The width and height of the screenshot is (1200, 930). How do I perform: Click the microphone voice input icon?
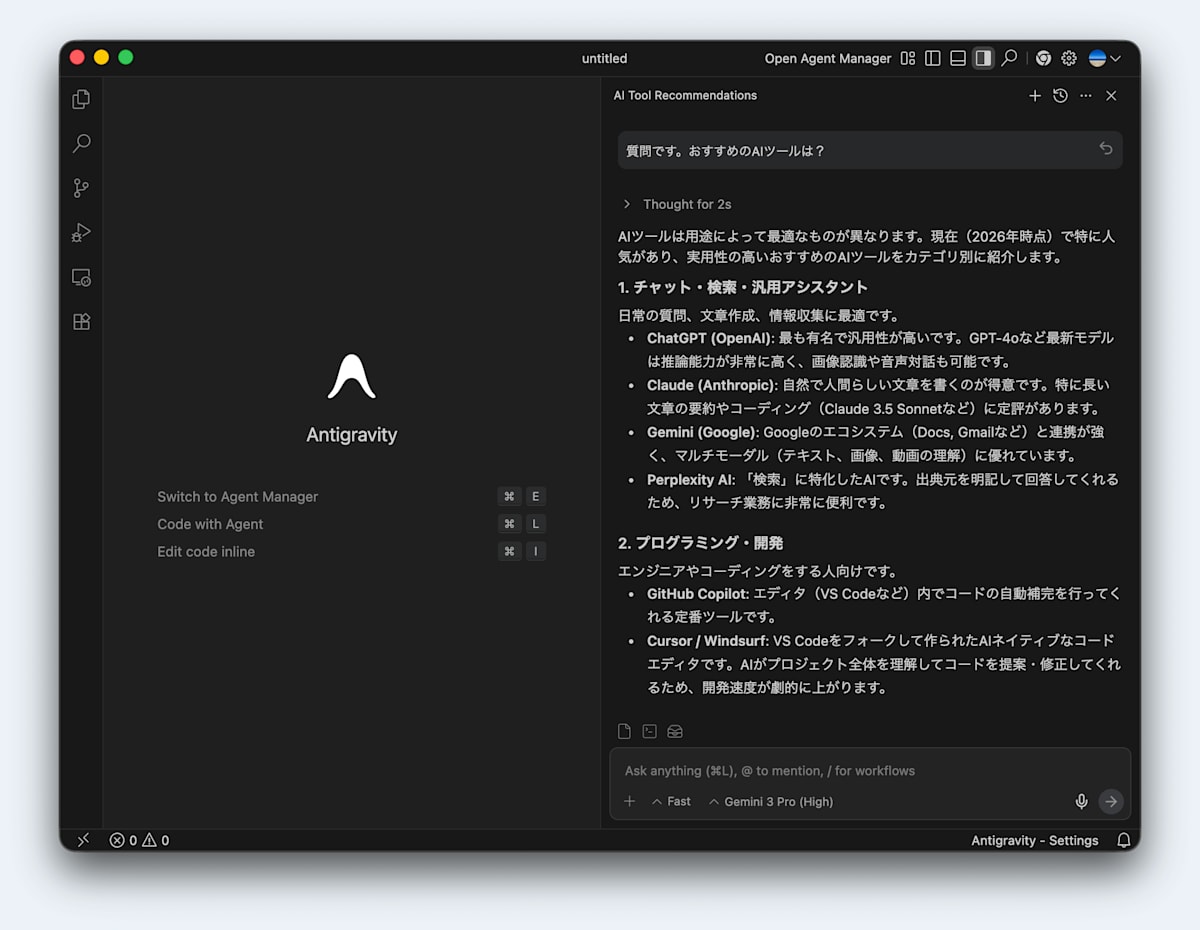1081,801
